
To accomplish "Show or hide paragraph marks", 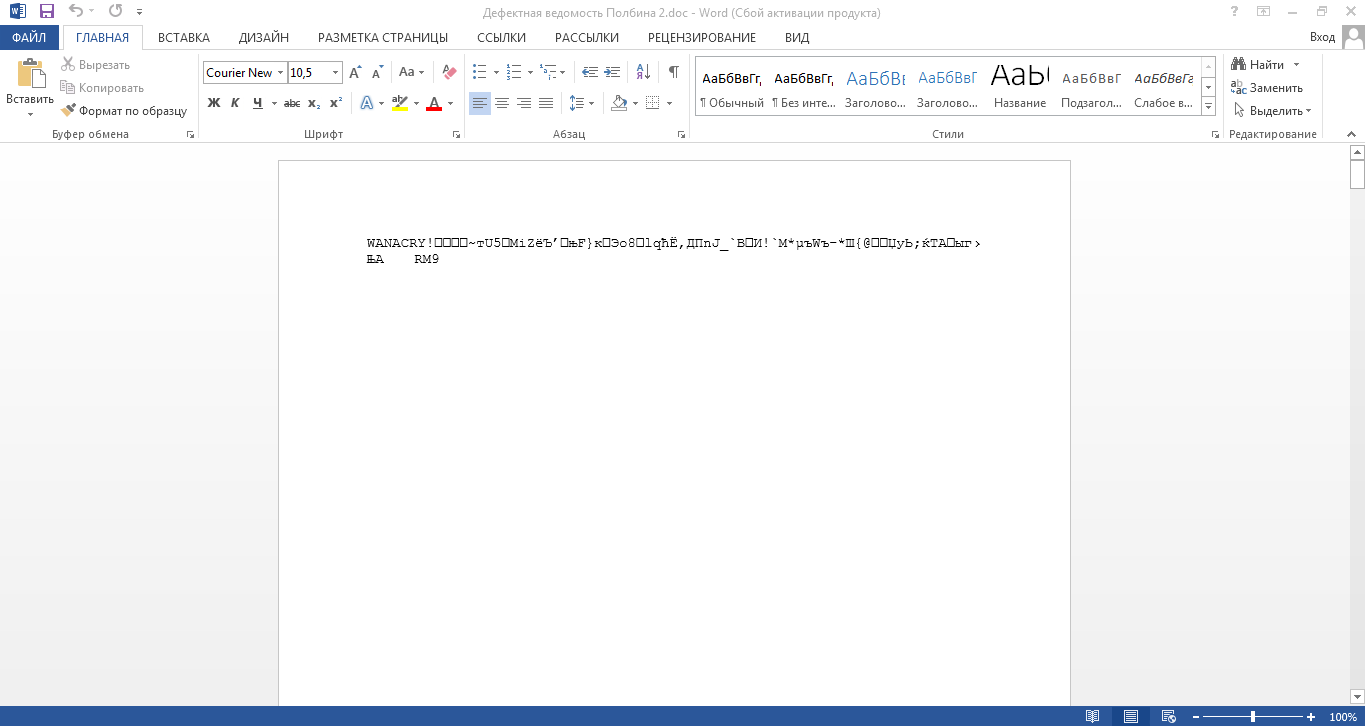I will point(674,73).
